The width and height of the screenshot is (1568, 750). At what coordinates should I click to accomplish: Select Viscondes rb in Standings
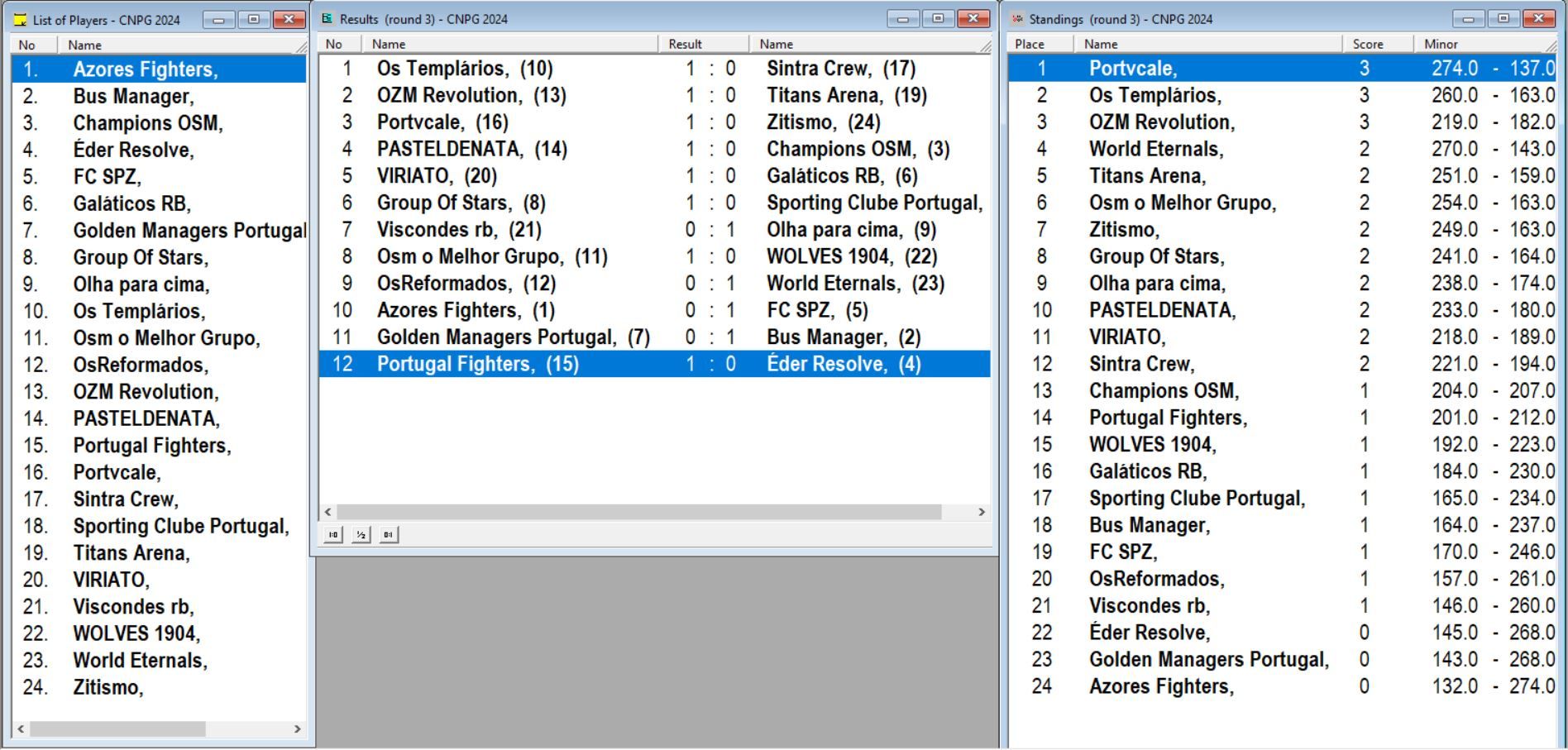point(1282,605)
